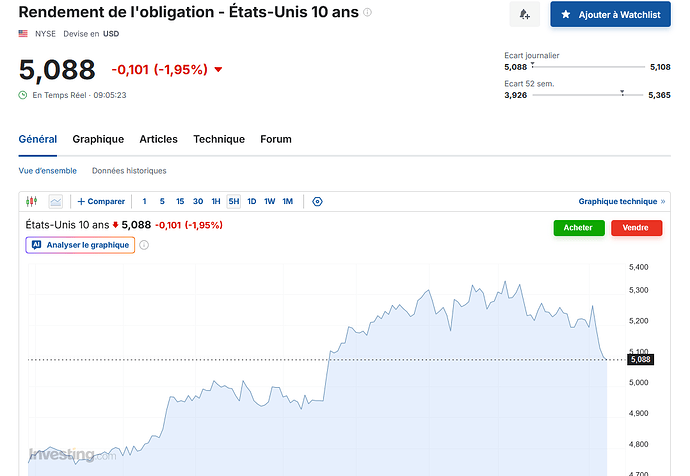690x476 pixels.
Task: Click the Ecart 52 sem. range marker
Action: coord(622,93)
